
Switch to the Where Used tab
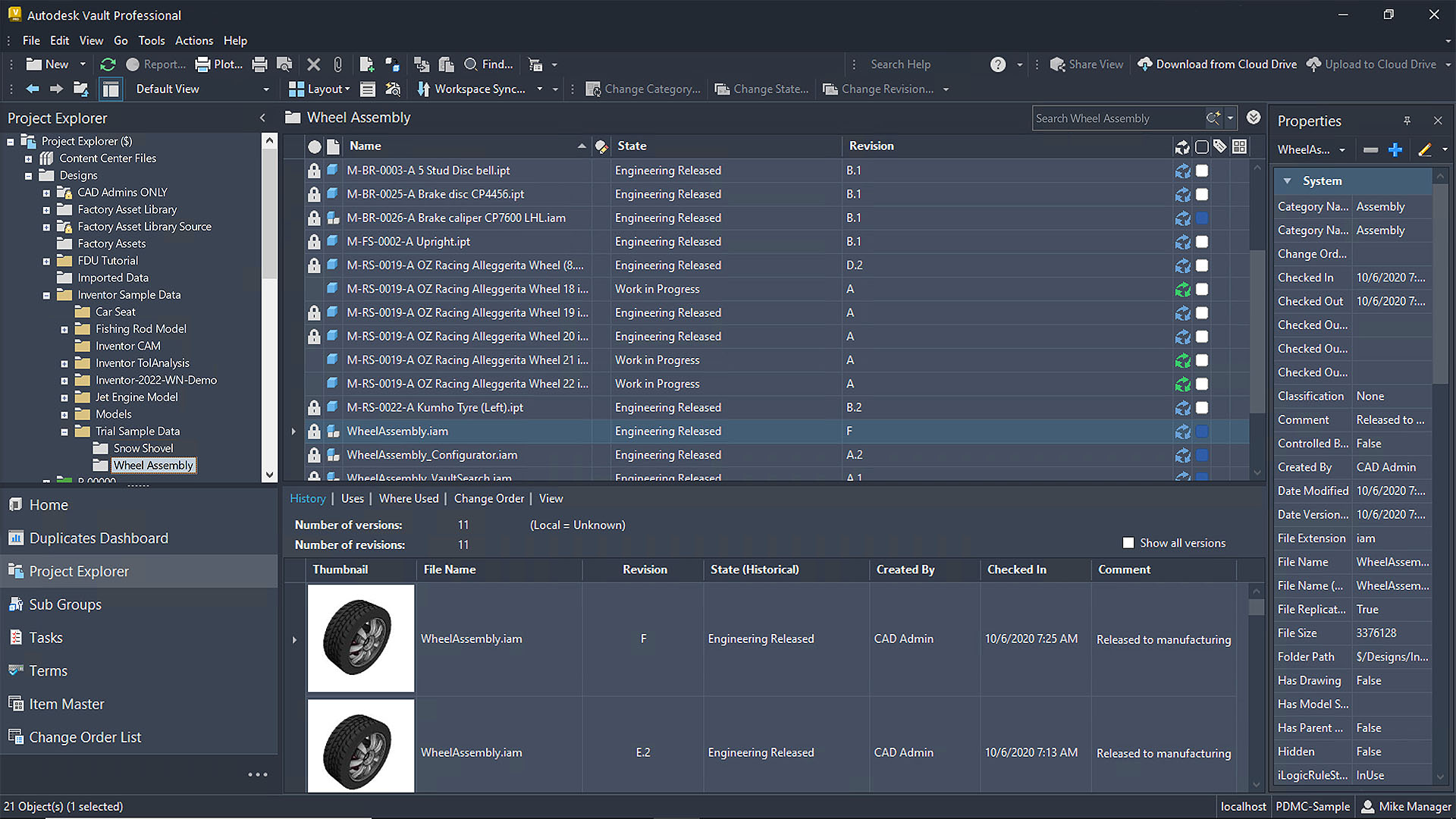coord(409,498)
